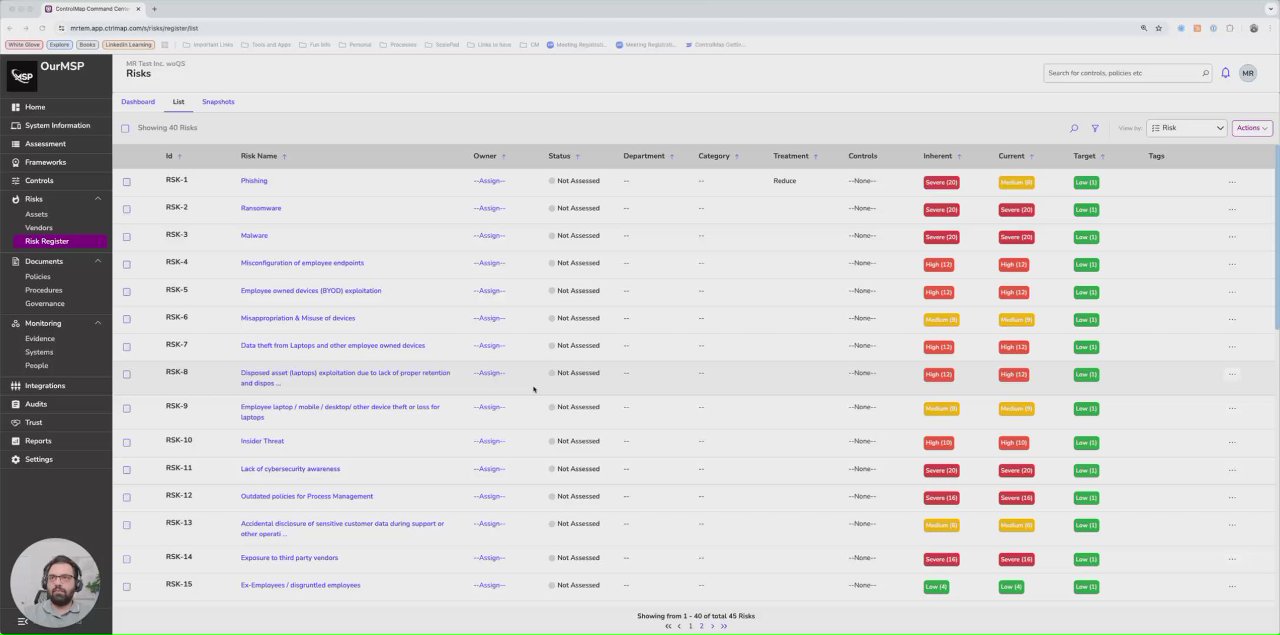Toggle select-all risks checkbox
This screenshot has width=1280, height=635.
(x=125, y=128)
